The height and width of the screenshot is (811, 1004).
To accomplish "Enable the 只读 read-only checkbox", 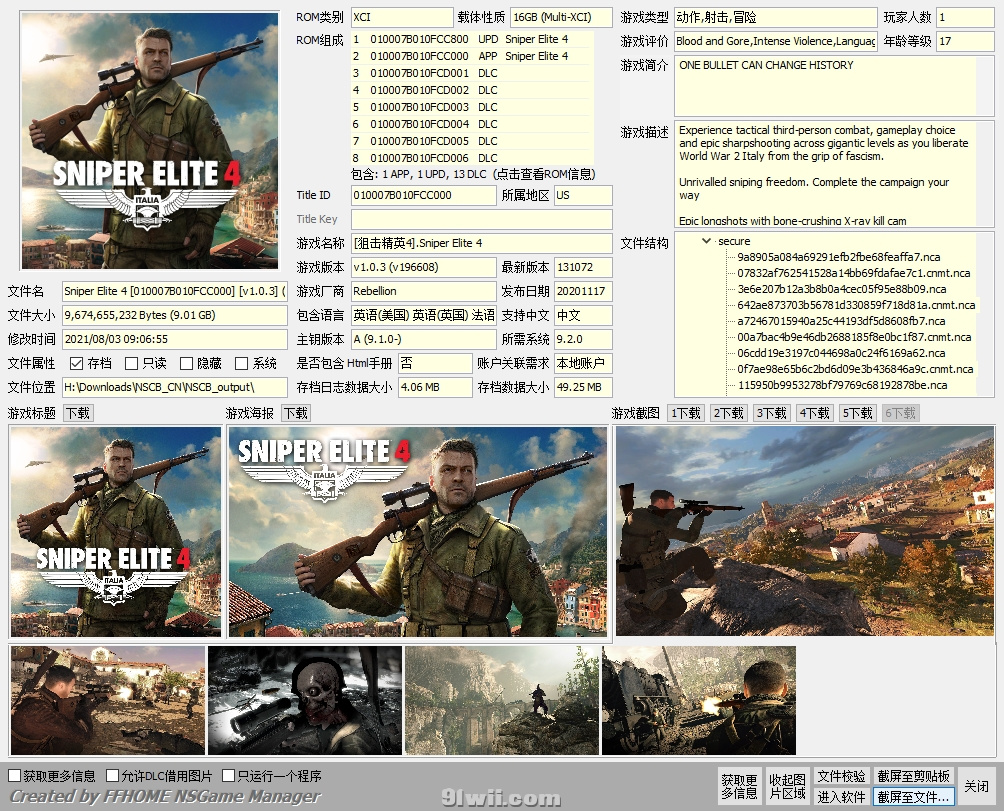I will coord(131,364).
